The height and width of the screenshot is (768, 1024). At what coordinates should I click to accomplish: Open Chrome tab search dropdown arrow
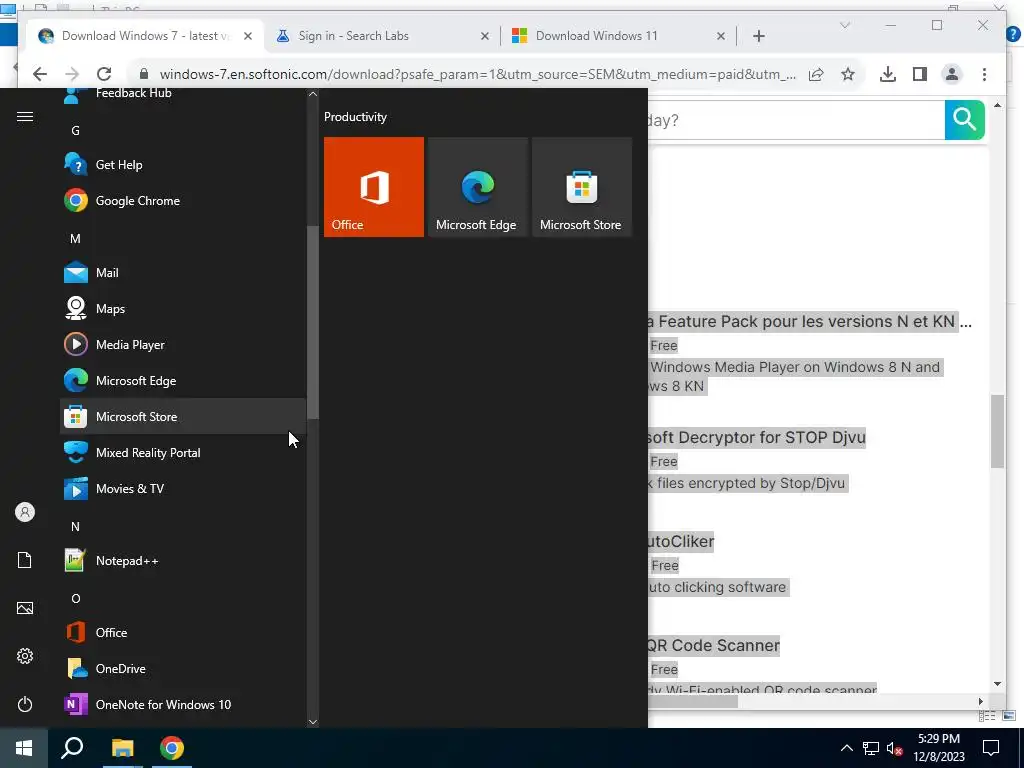844,25
